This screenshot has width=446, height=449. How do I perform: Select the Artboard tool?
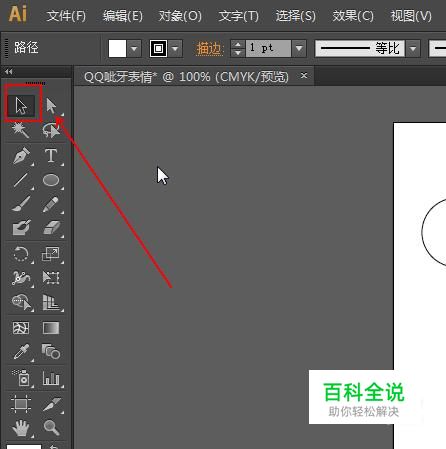(x=21, y=404)
